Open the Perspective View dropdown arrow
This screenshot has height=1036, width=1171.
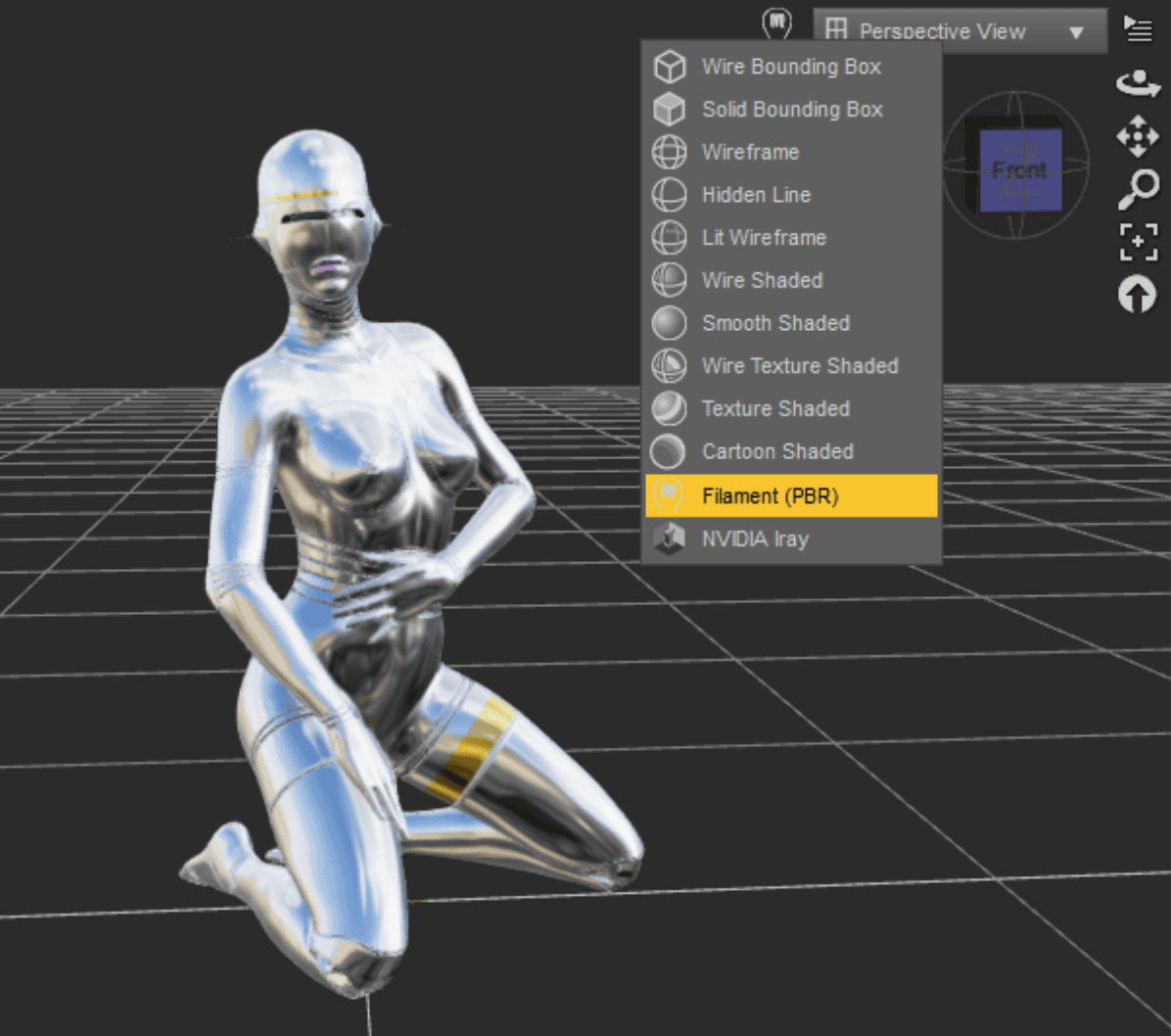point(1078,31)
